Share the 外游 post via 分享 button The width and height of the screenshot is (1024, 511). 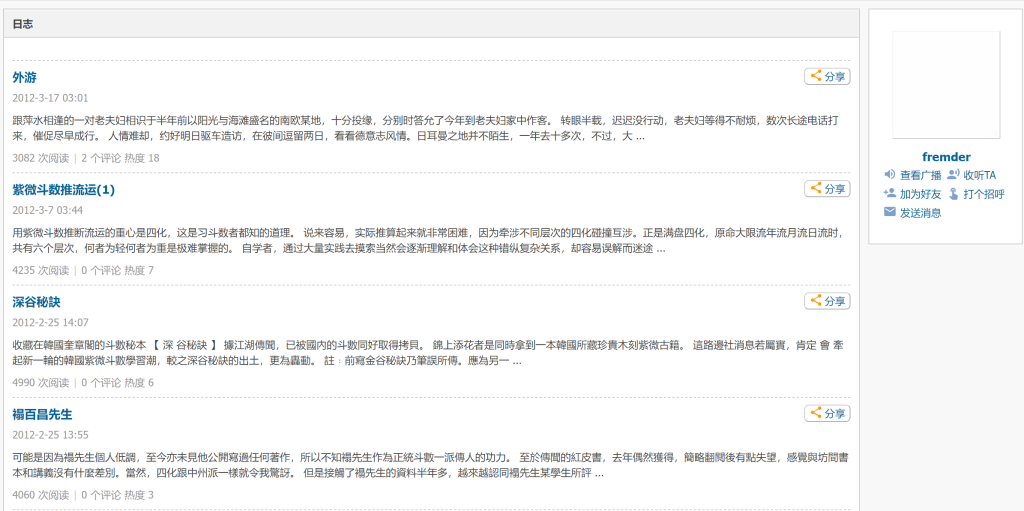[x=827, y=76]
